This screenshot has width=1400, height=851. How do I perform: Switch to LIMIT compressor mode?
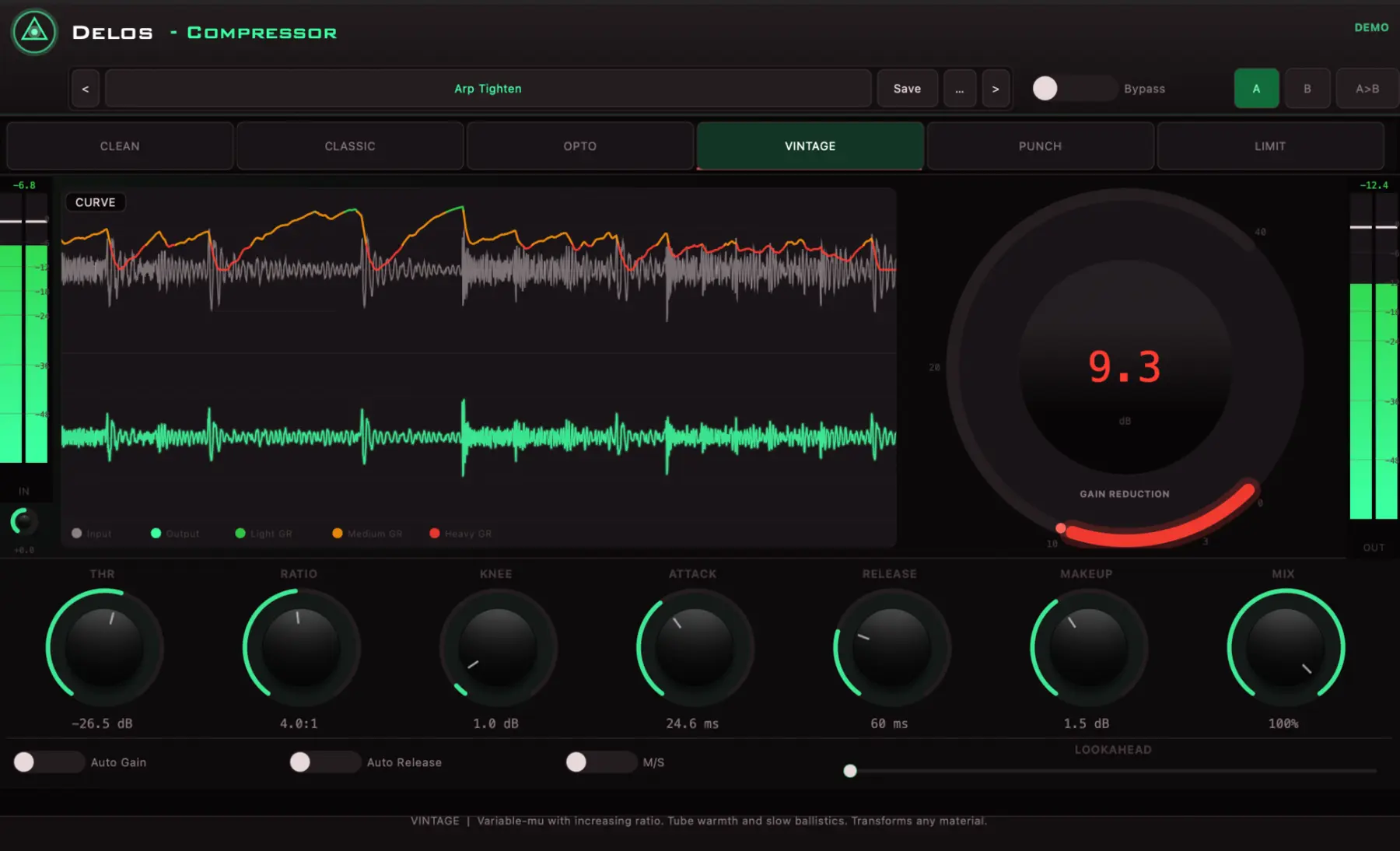1270,146
